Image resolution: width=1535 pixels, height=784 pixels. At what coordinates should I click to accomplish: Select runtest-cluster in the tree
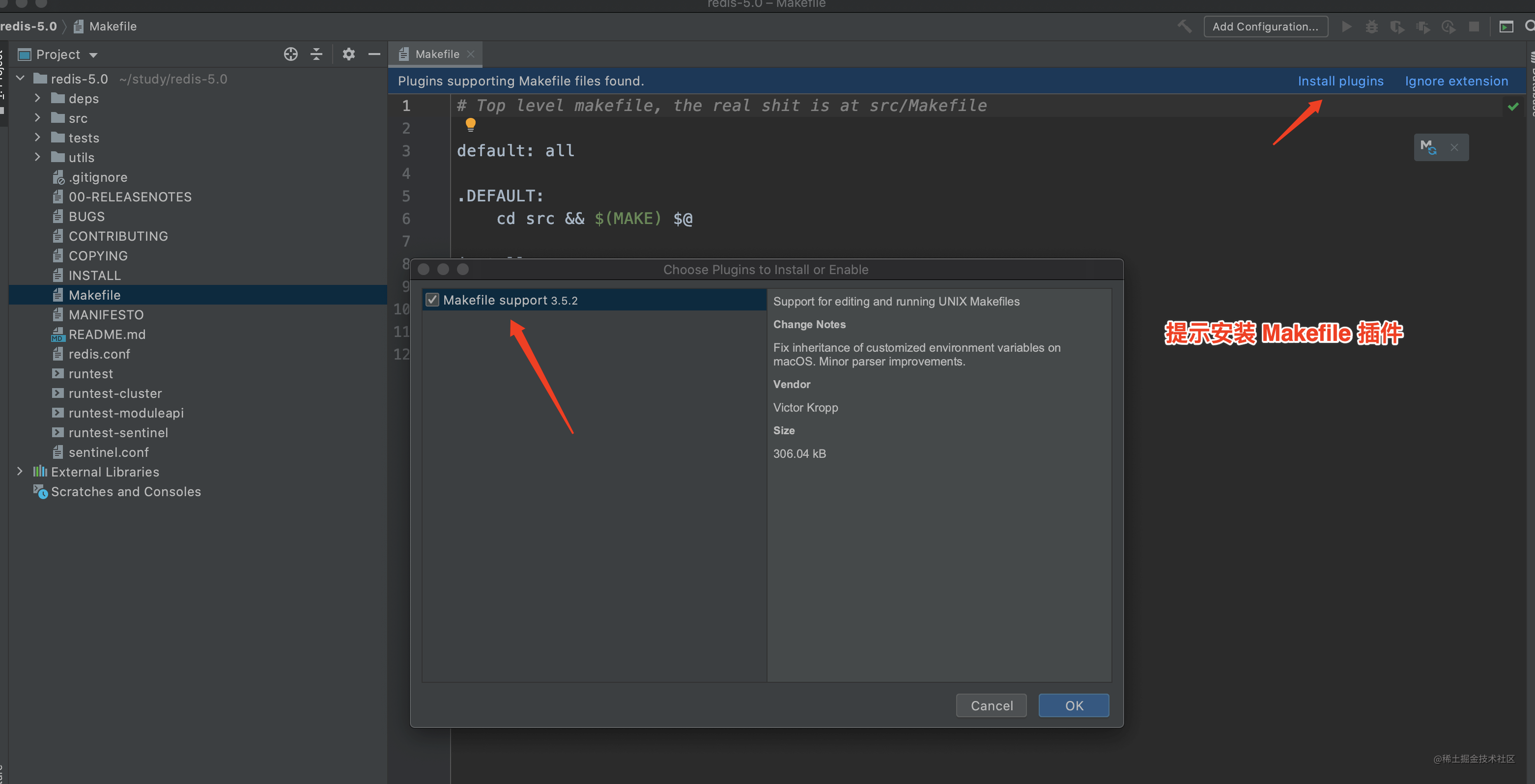click(x=198, y=393)
